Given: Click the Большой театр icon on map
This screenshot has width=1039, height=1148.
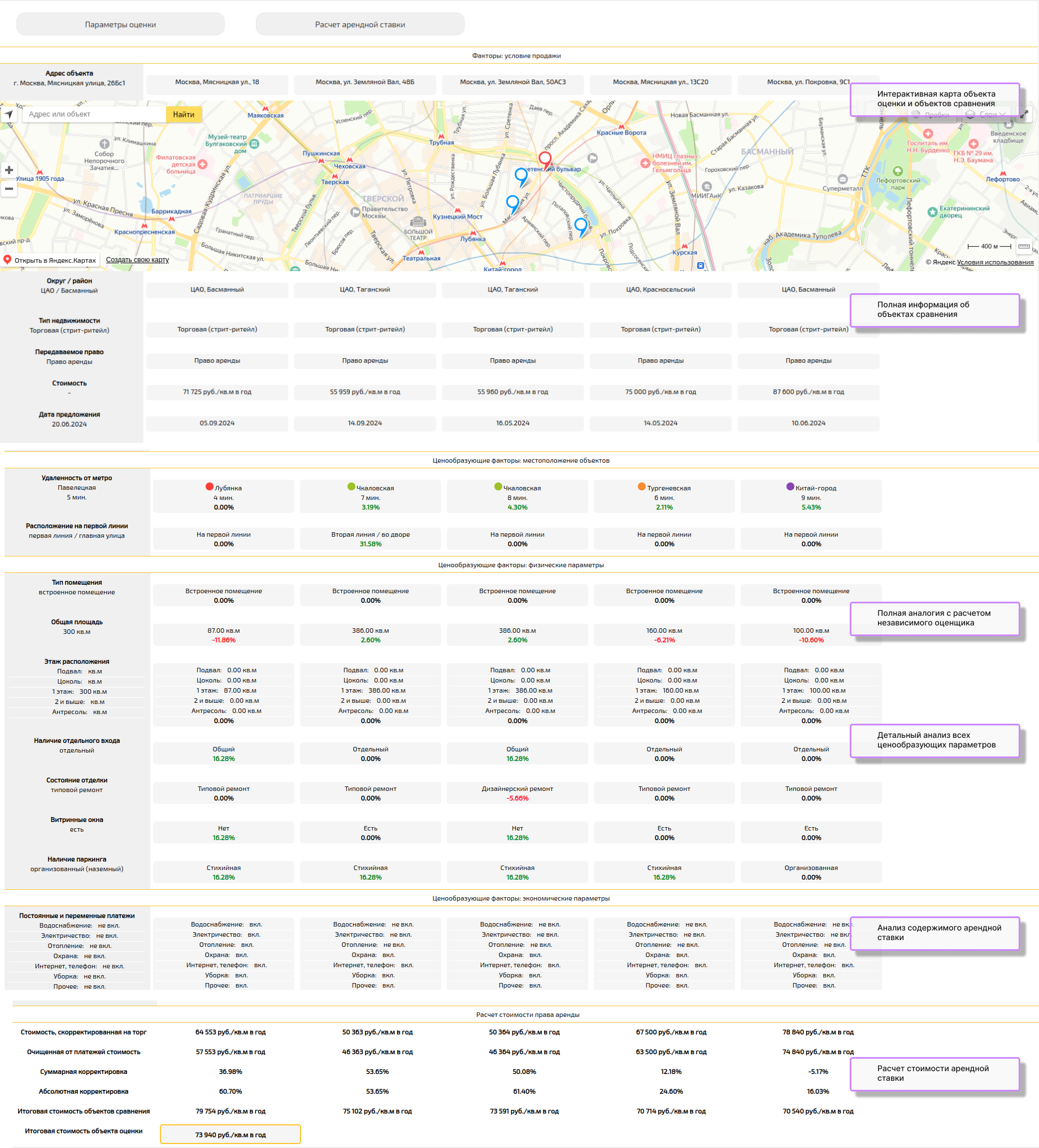Looking at the screenshot, I should (418, 222).
